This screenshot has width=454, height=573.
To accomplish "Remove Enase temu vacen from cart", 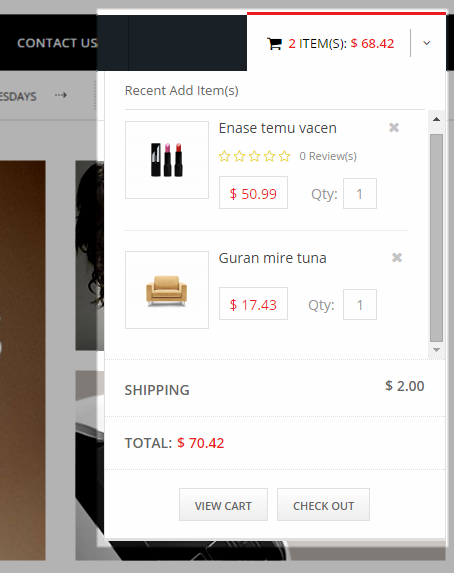I will click(x=394, y=128).
